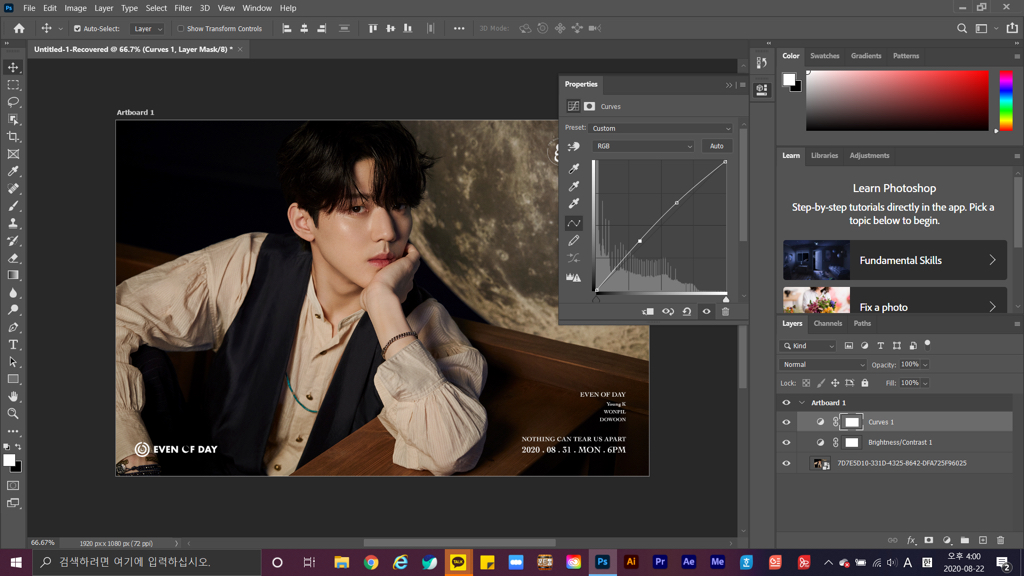
Task: Select the Curves 1 layer mask thumbnail
Action: click(852, 422)
